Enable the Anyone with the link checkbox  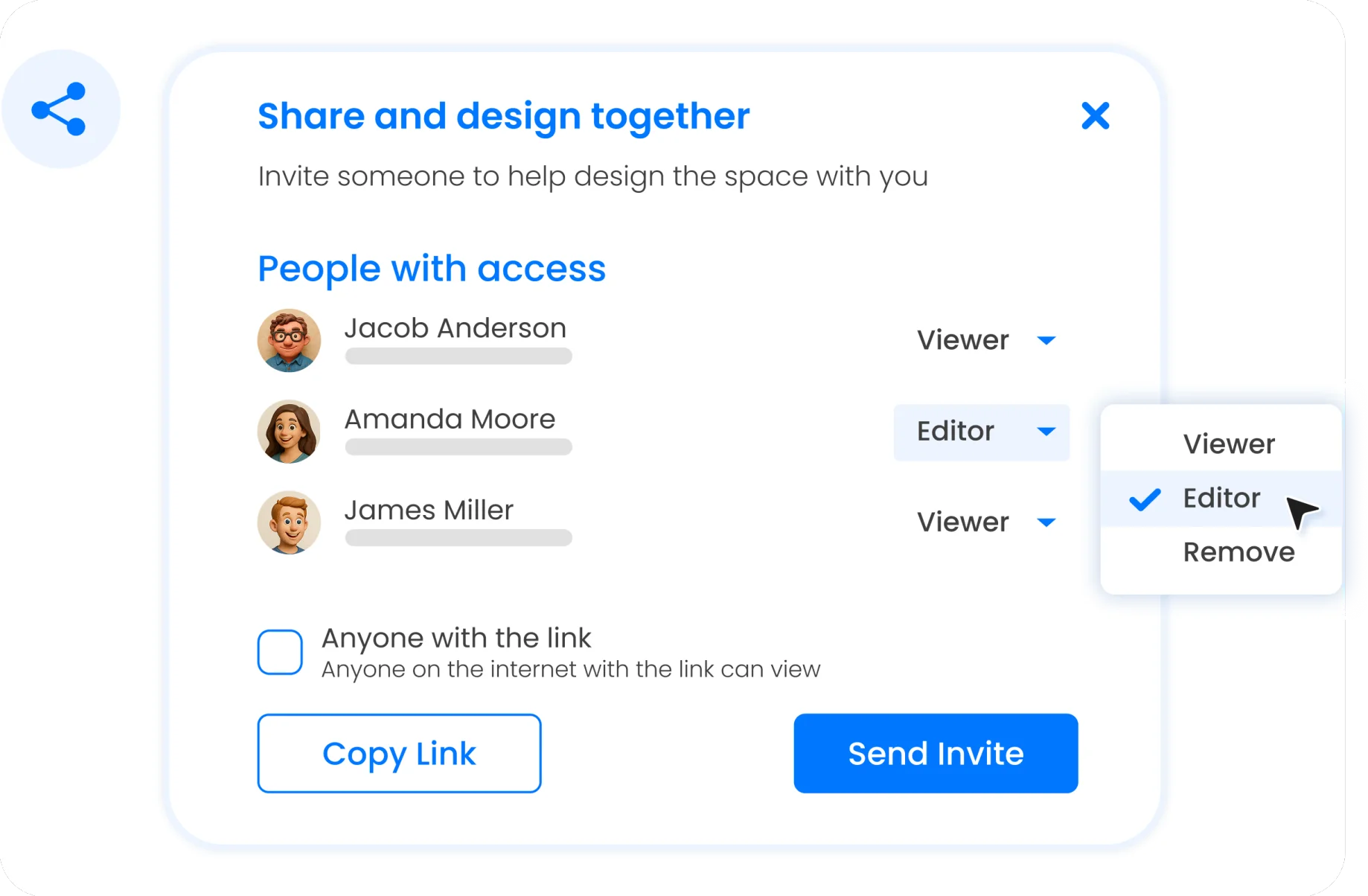click(x=279, y=652)
